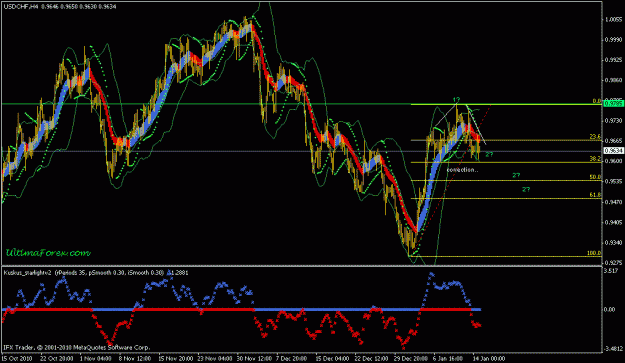Viewport: 625px width, 363px height.
Task: Click the USDCHF,H4 chart title text
Action: click(21, 6)
